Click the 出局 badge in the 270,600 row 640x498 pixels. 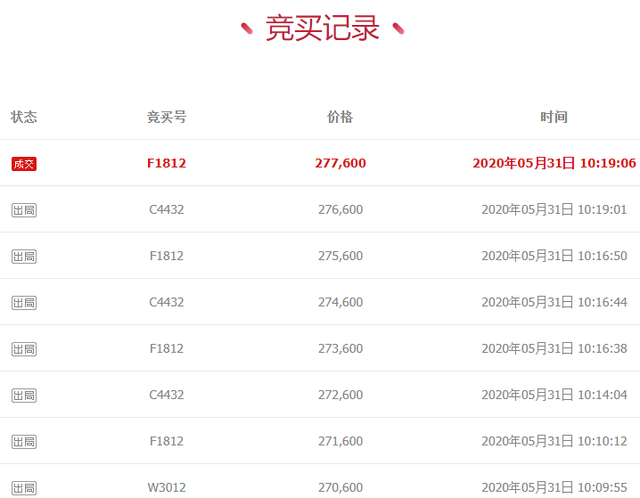click(x=24, y=488)
